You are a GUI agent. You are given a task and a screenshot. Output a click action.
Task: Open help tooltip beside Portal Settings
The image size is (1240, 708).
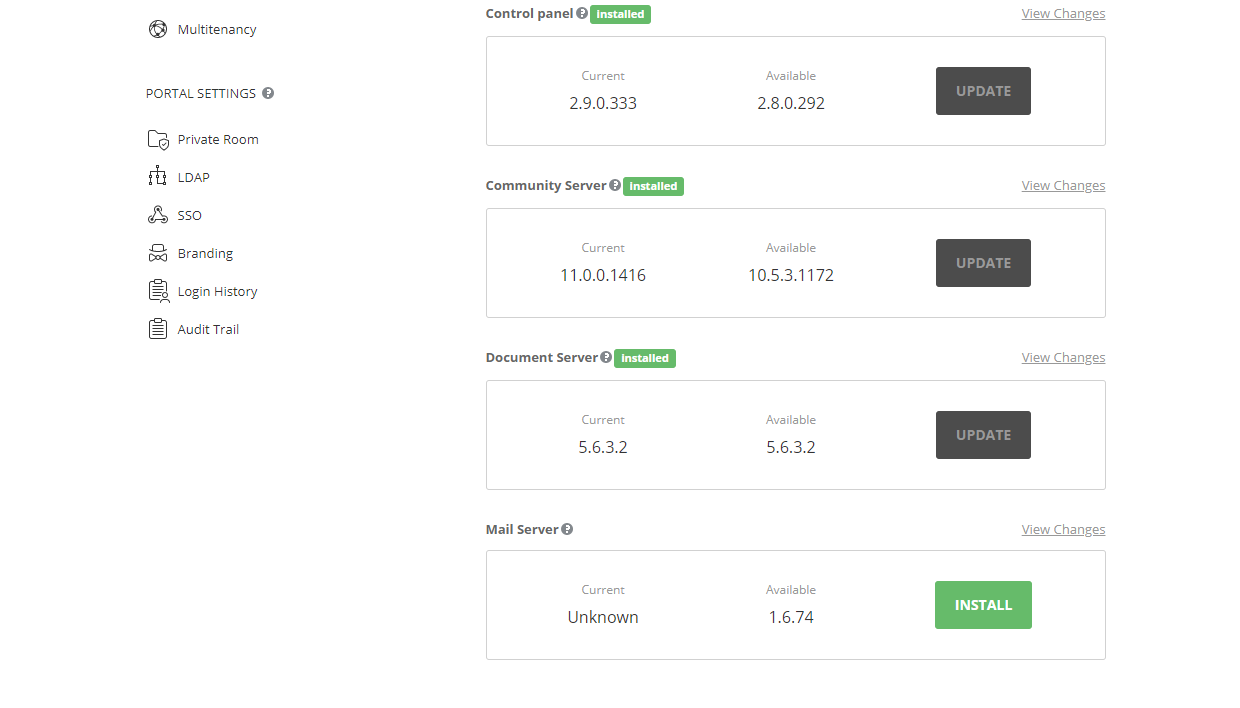pos(268,93)
